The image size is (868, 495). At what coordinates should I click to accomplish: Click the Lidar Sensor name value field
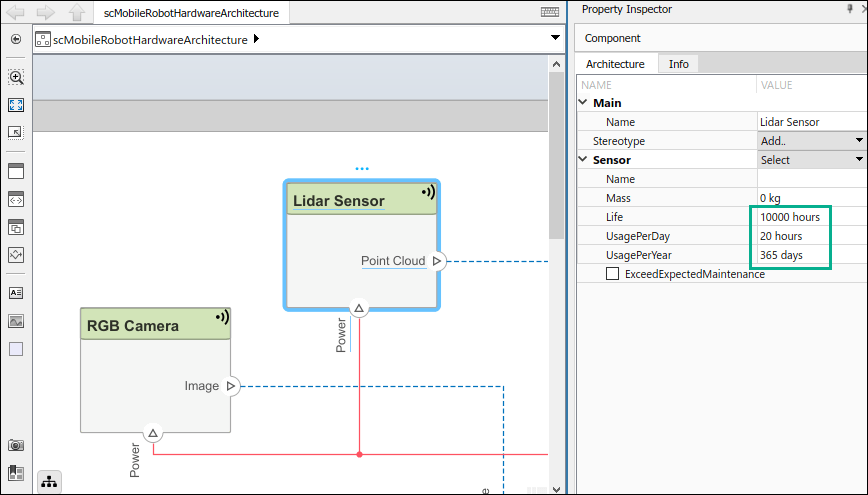click(810, 122)
